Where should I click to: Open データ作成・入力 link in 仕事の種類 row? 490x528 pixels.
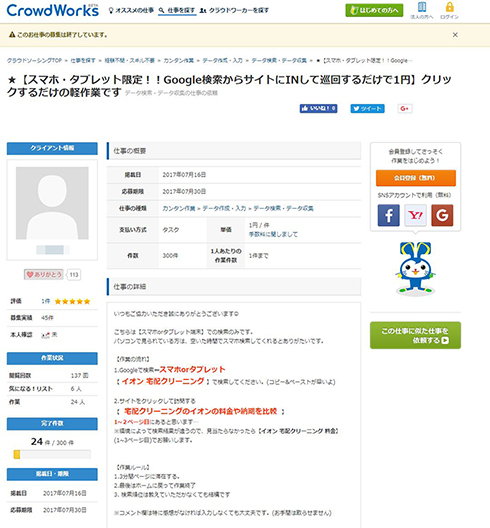224,208
